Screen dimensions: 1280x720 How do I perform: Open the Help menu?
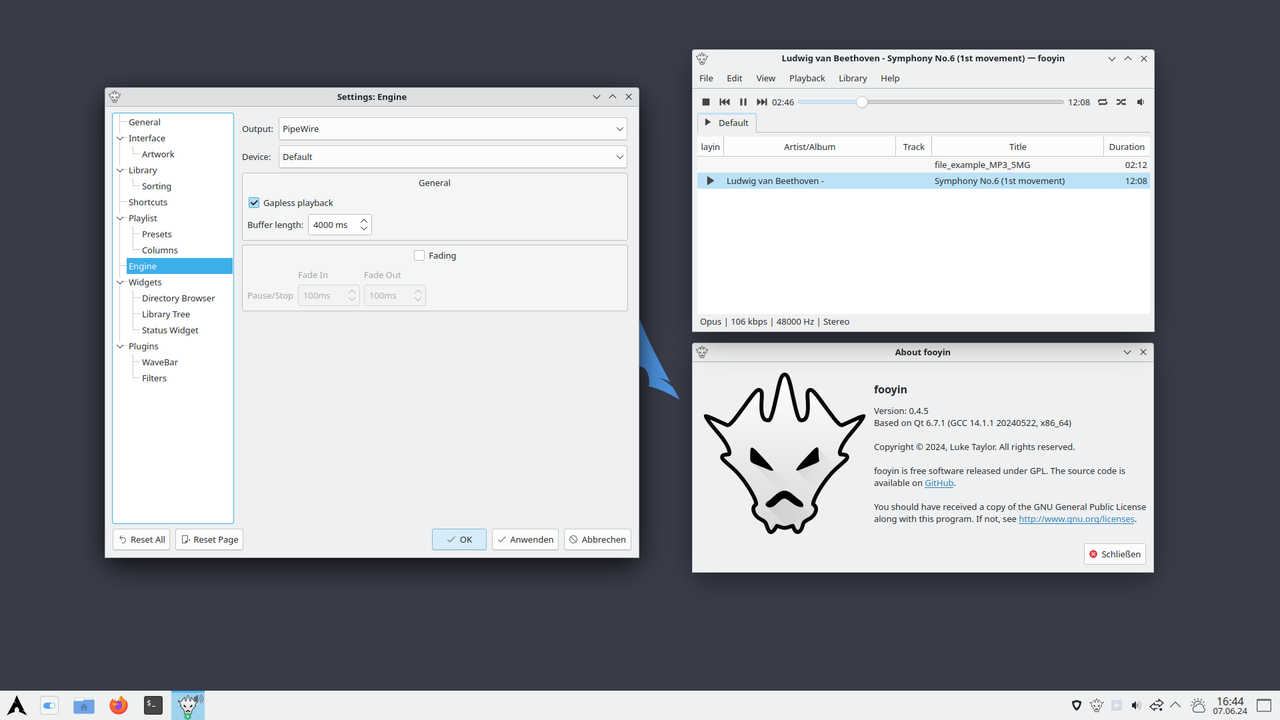(x=890, y=78)
